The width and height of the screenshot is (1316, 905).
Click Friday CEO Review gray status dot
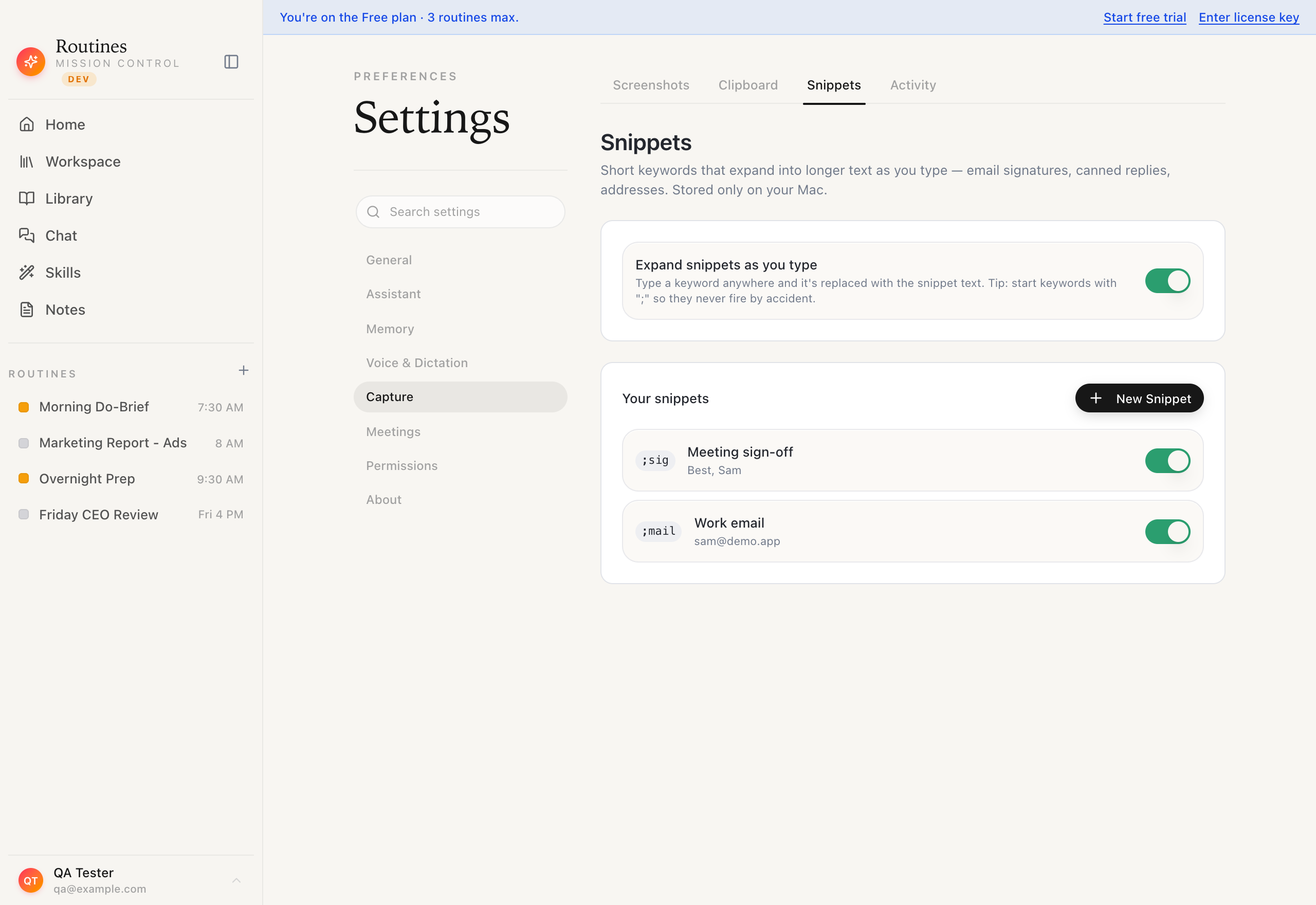click(24, 514)
